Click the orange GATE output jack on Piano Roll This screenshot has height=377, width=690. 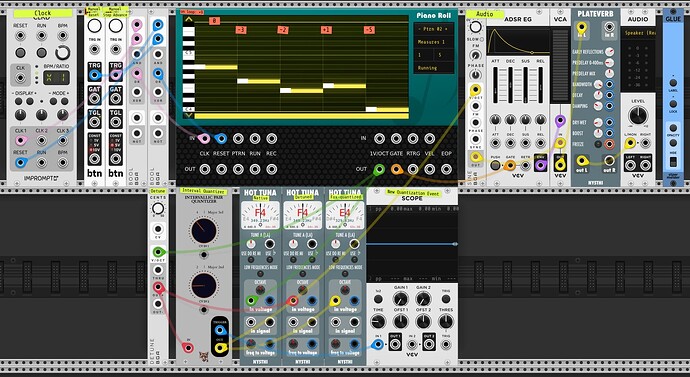396,169
